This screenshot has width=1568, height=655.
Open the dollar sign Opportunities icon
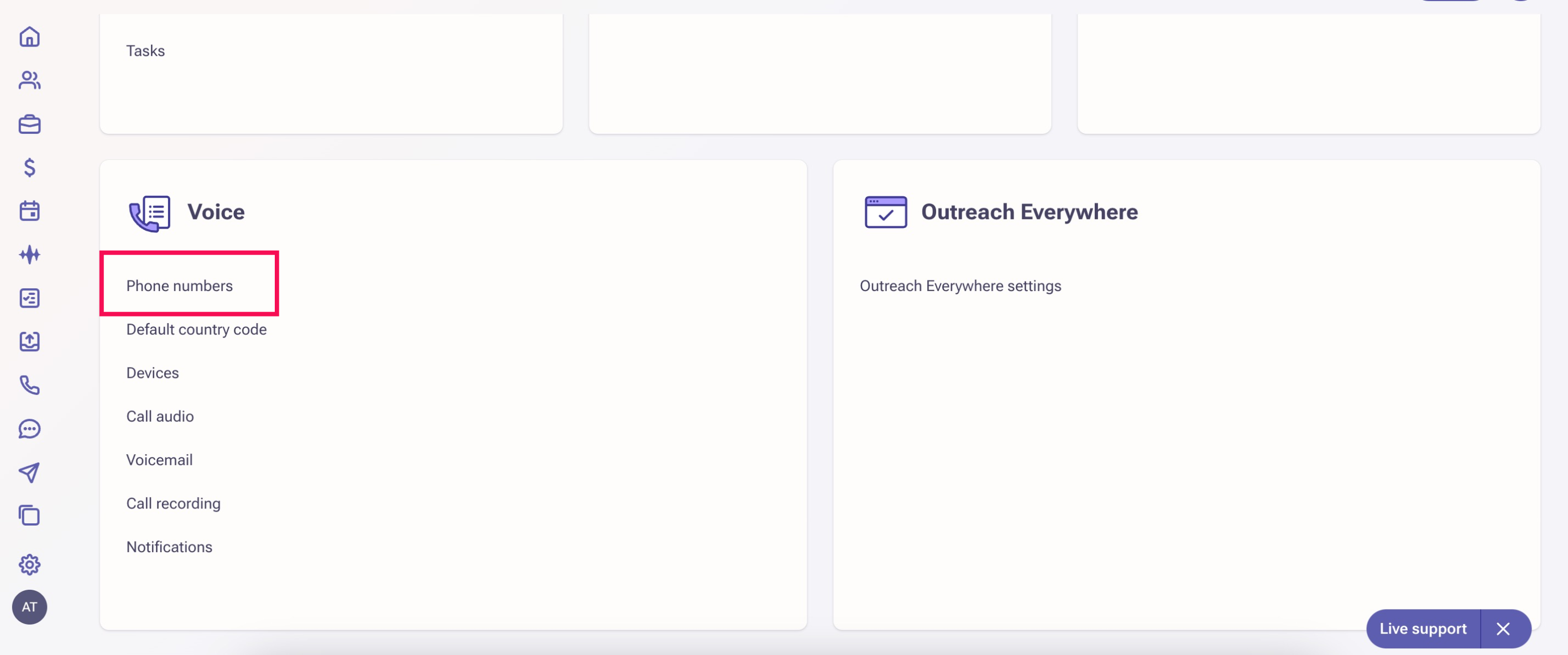point(29,168)
